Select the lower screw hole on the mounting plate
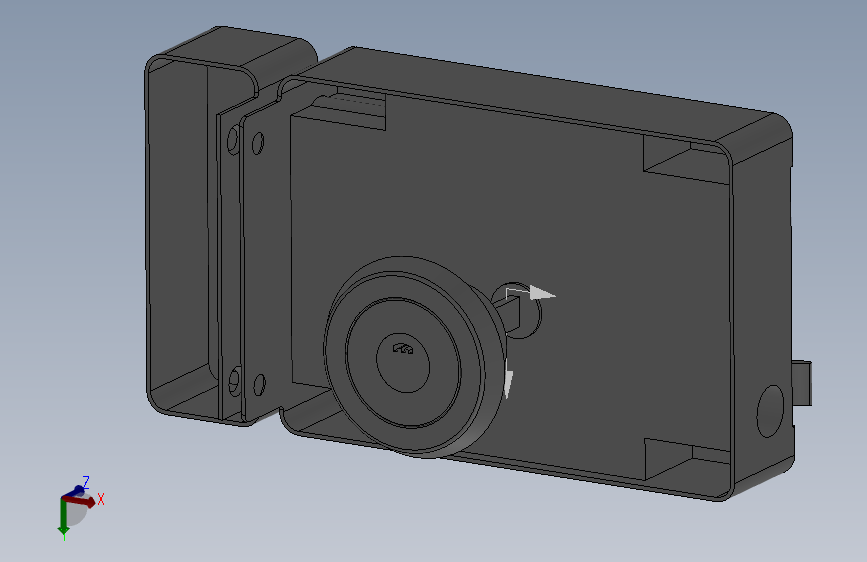 [x=259, y=384]
